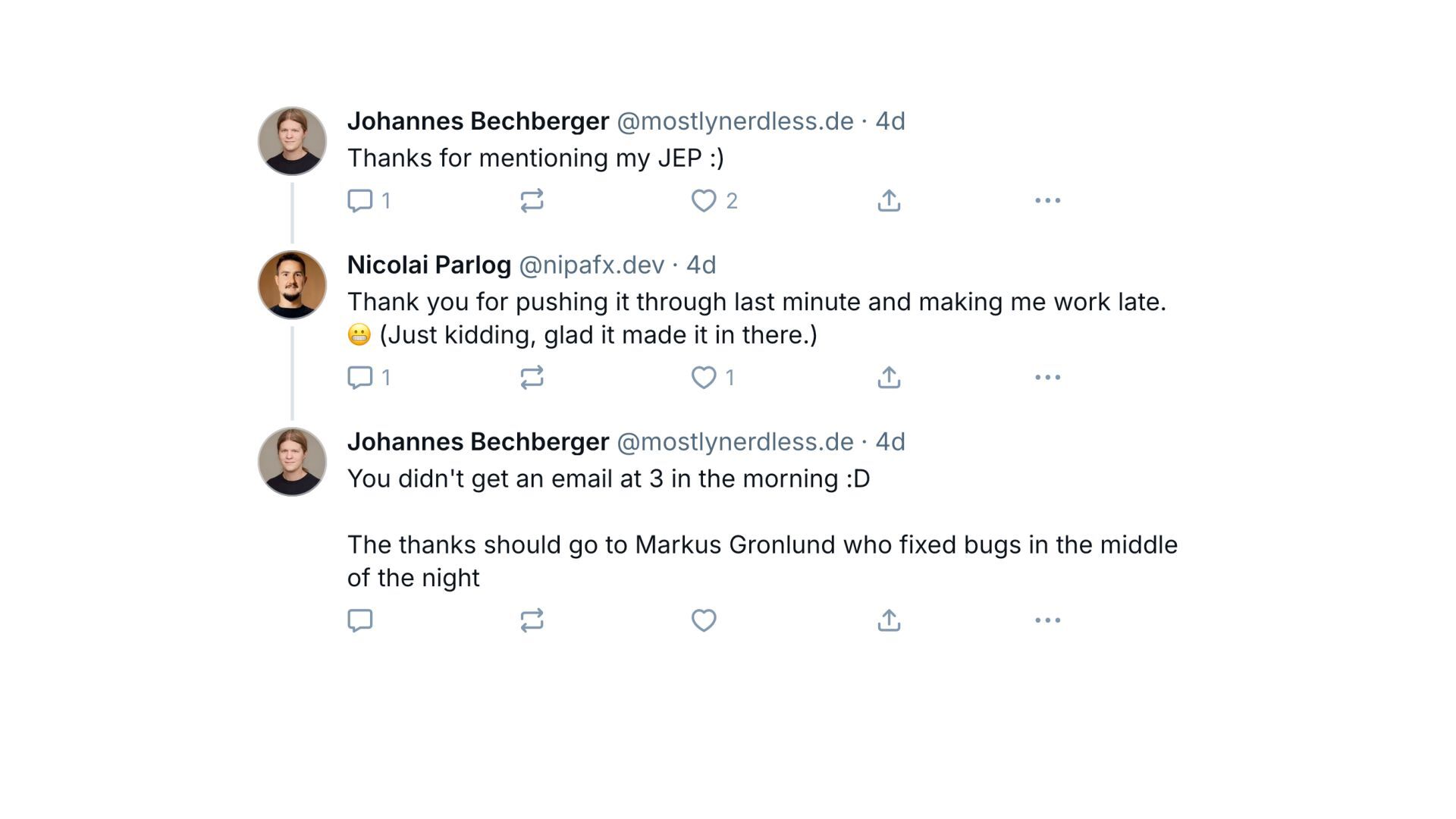Share Johannes's first post about JEP
Viewport: 1456px width, 819px height.
(x=889, y=201)
